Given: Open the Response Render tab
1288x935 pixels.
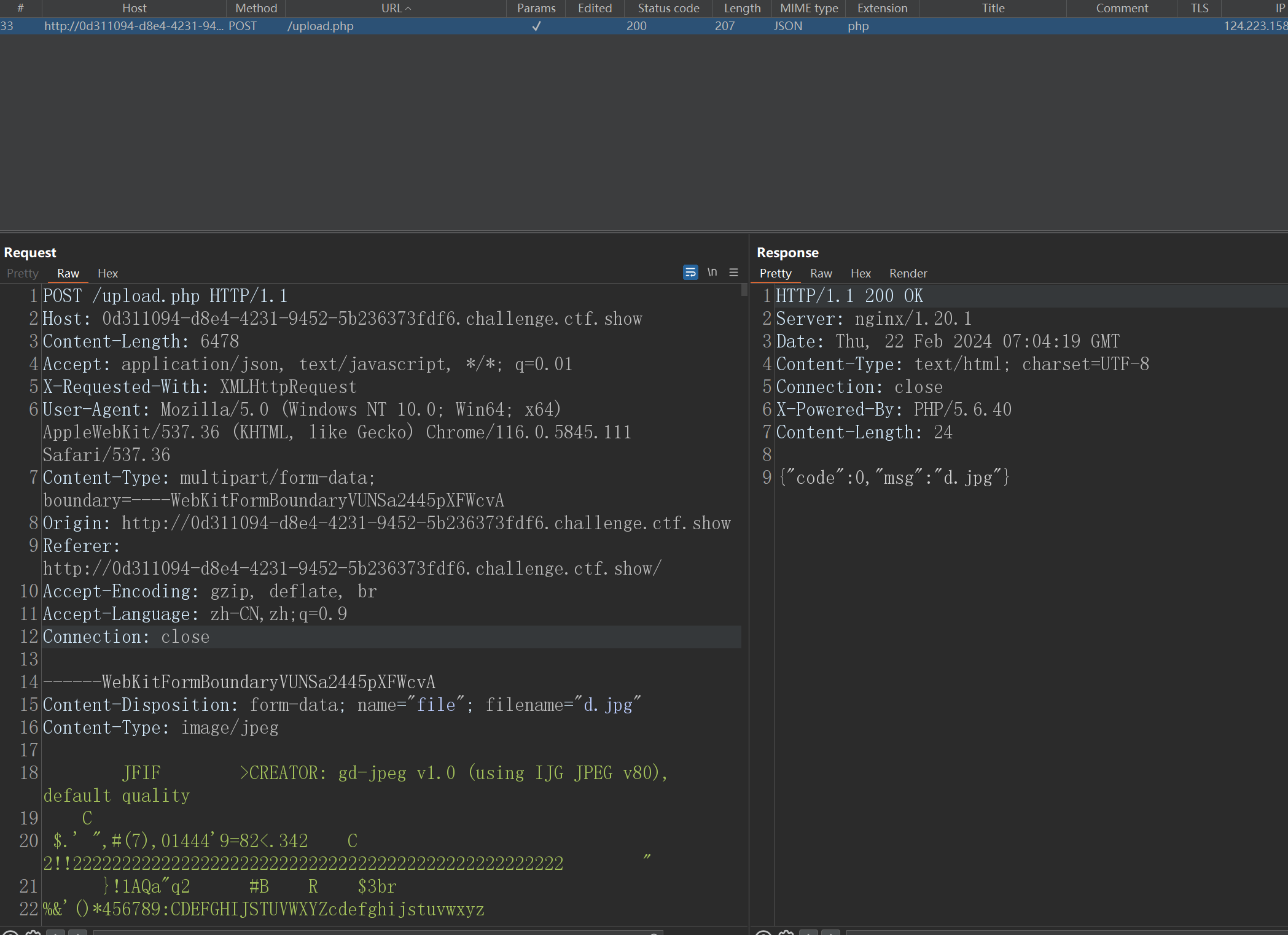Looking at the screenshot, I should tap(908, 274).
